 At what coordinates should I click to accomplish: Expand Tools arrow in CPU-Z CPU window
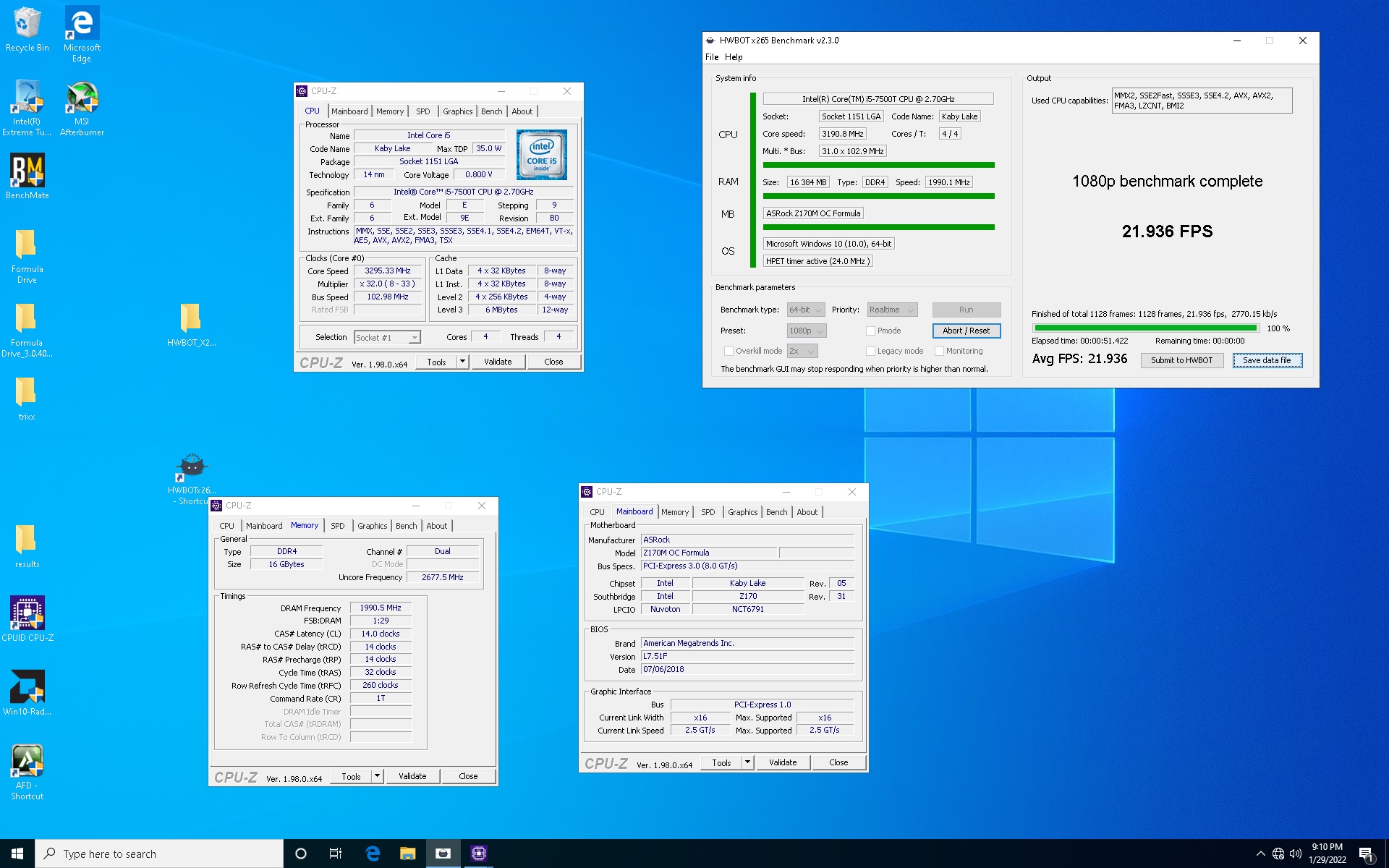point(462,362)
